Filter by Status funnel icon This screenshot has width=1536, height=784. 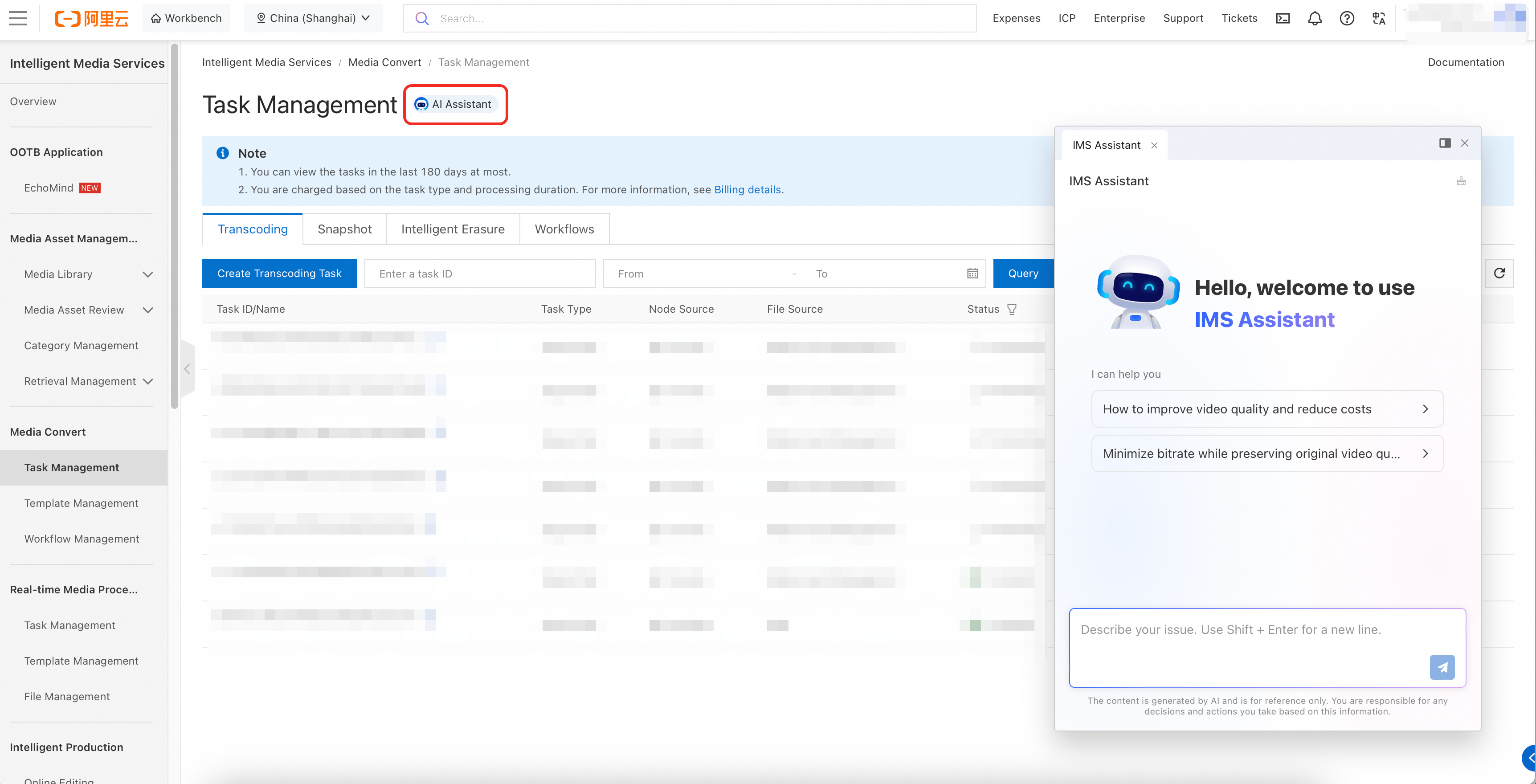1011,309
